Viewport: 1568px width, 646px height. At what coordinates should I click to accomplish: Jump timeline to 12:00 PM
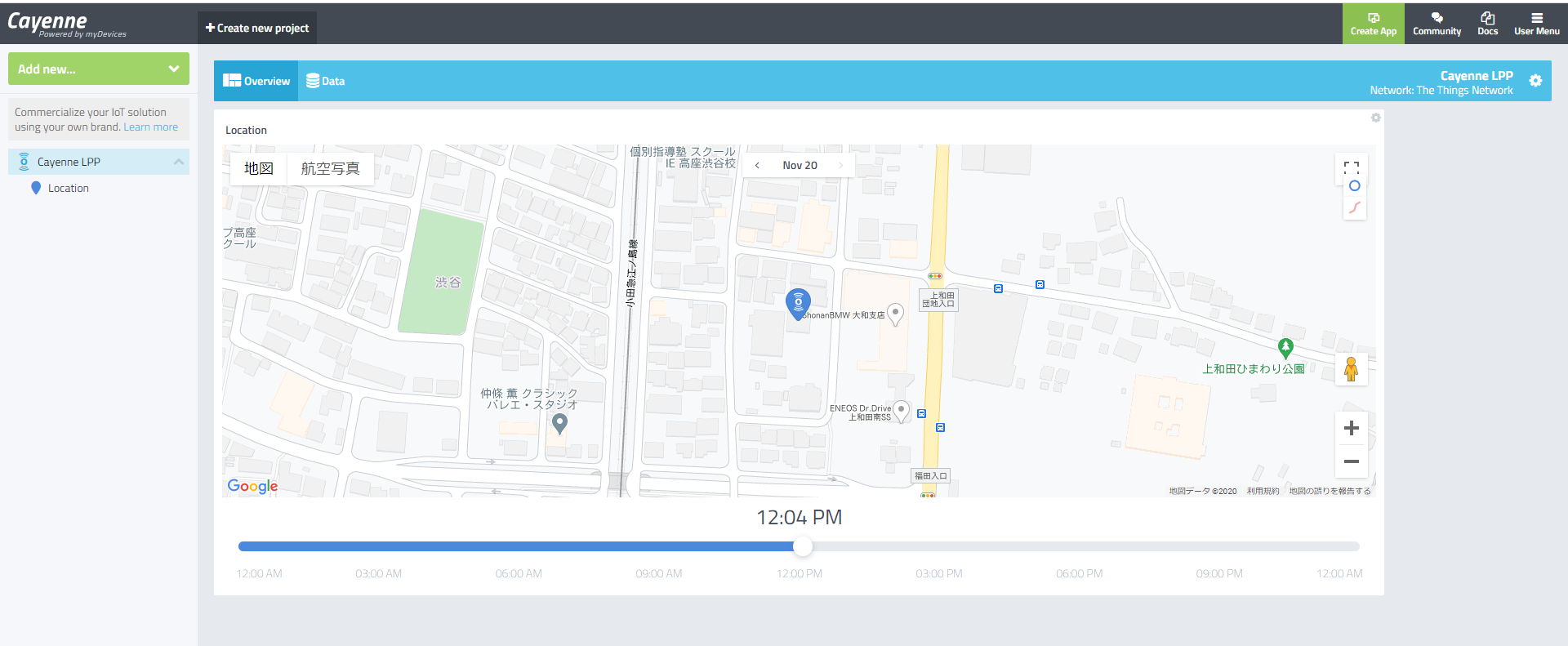pyautogui.click(x=800, y=573)
